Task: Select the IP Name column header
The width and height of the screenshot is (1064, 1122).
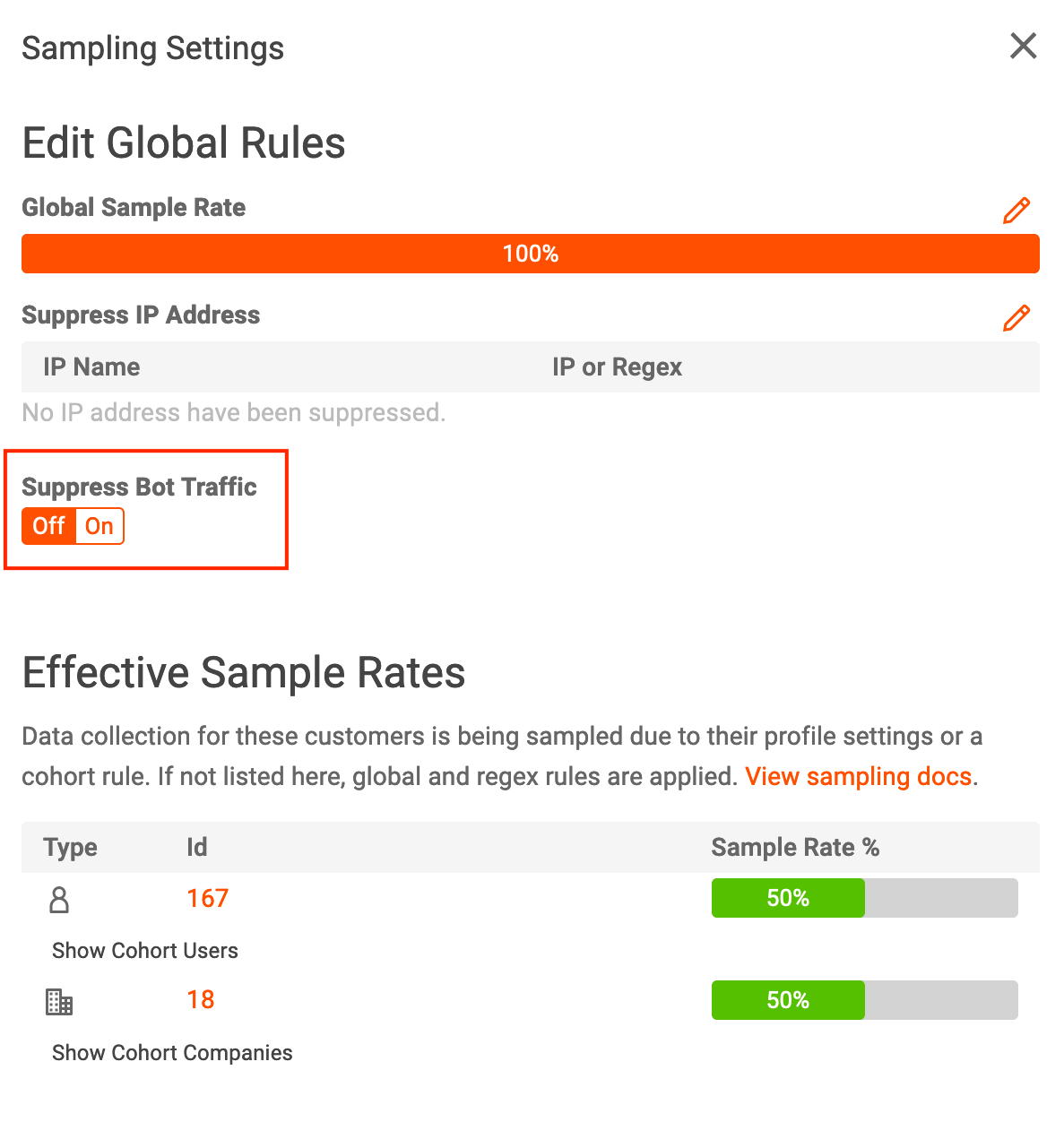Action: pos(91,367)
